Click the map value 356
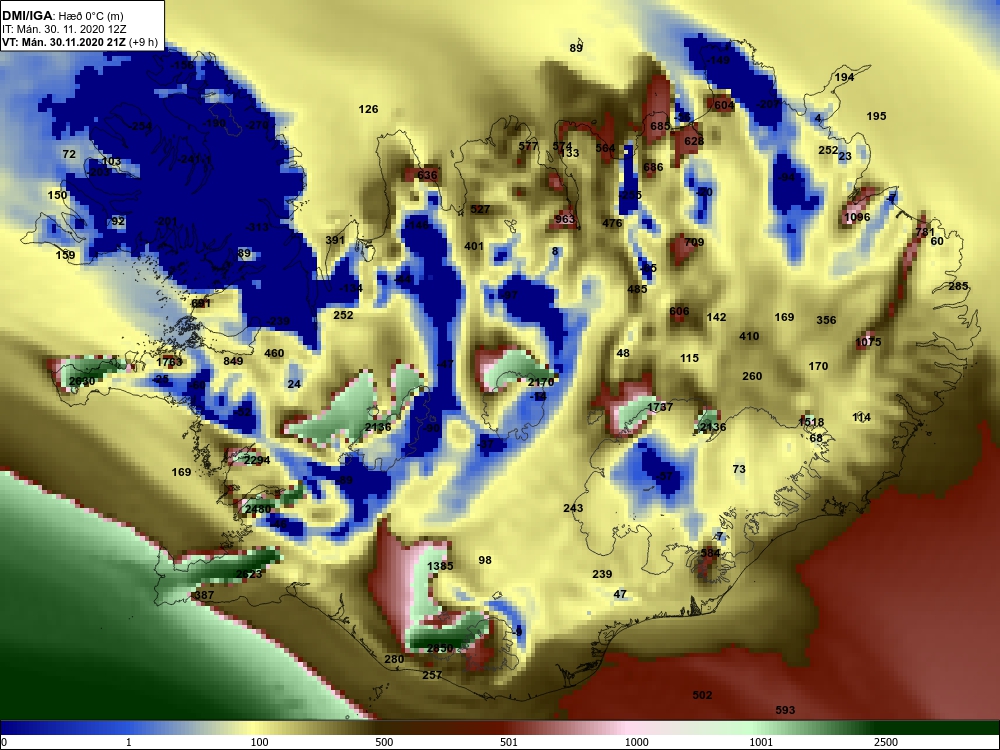 826,320
